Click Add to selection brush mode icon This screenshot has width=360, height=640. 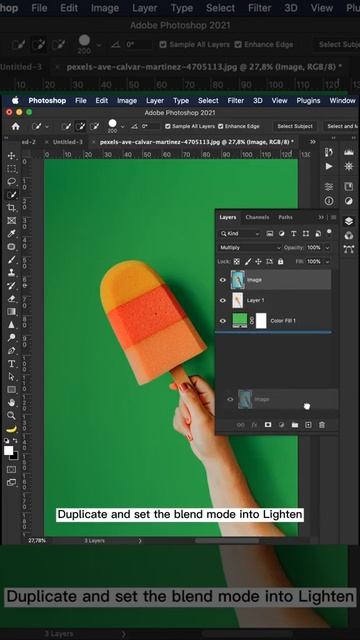click(x=80, y=127)
